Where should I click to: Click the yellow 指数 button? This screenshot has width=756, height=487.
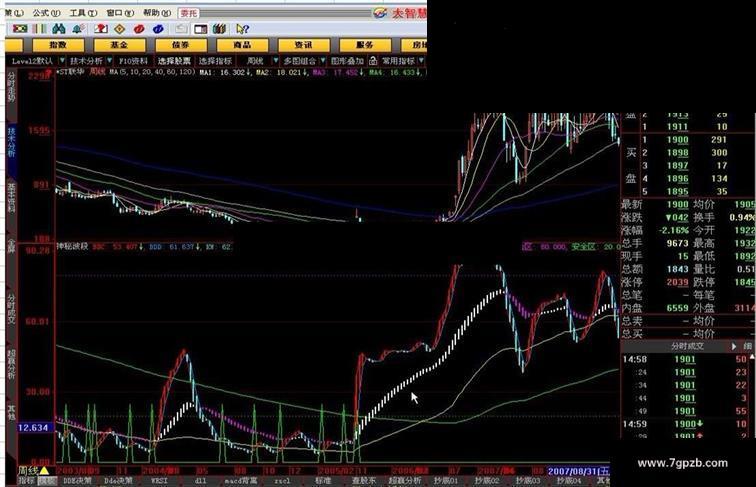click(58, 45)
